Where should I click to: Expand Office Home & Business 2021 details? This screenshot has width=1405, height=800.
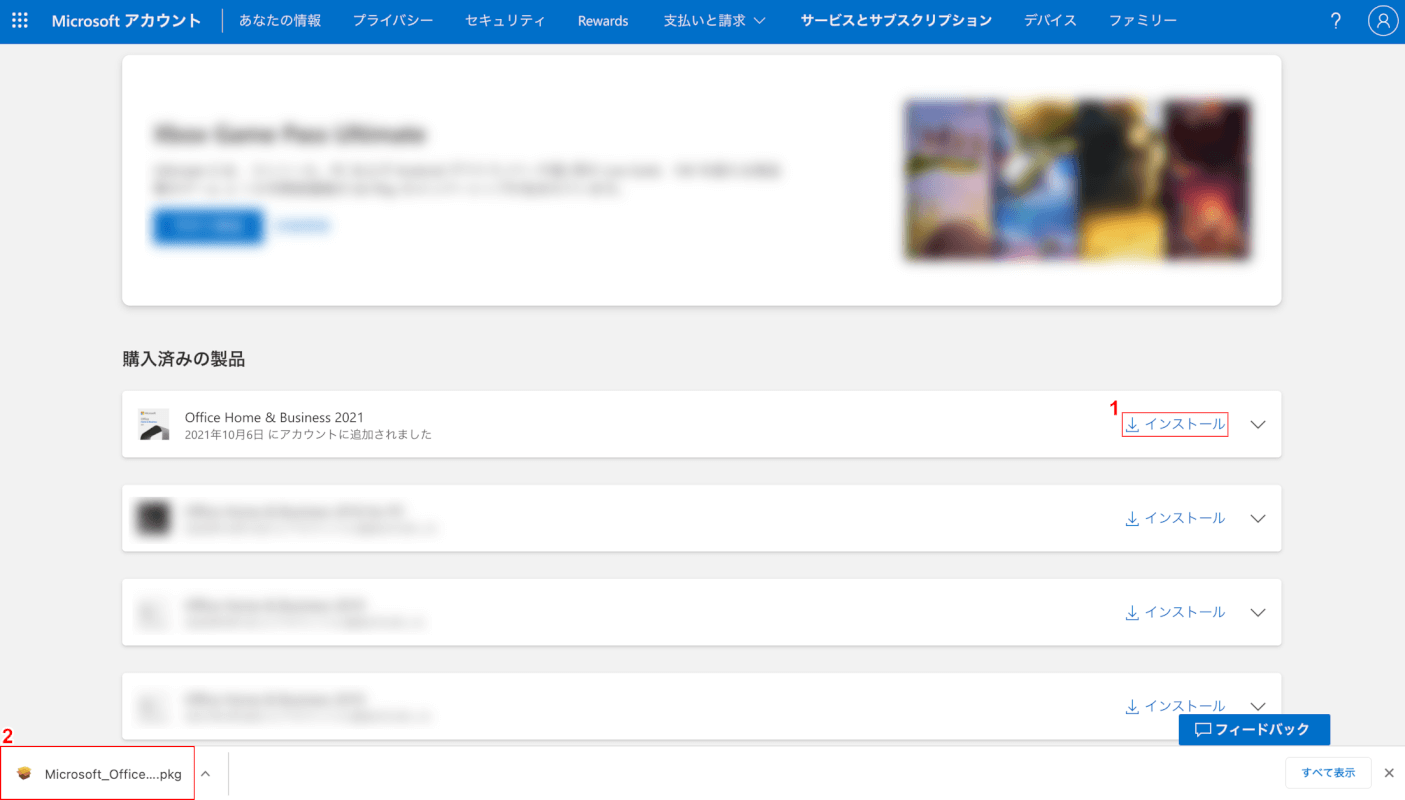[x=1258, y=424]
